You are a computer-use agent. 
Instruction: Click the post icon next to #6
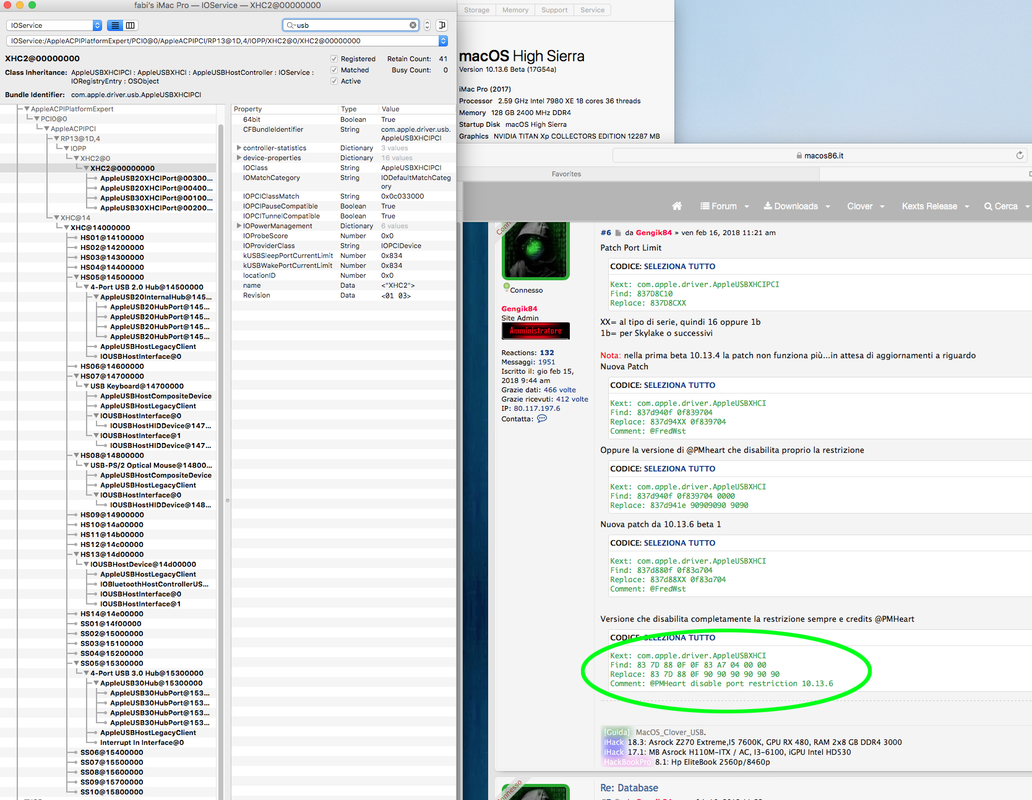[x=618, y=232]
